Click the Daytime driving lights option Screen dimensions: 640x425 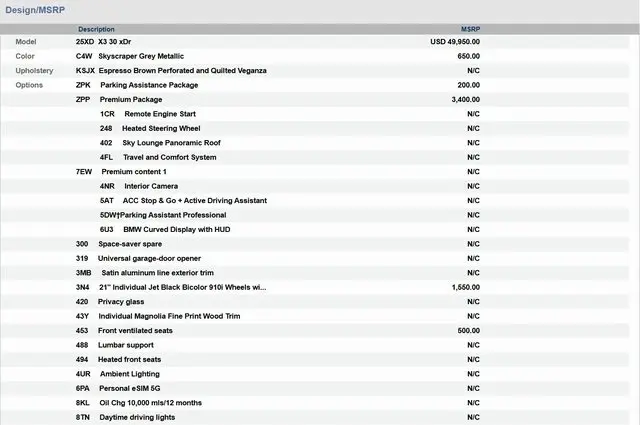pos(137,417)
